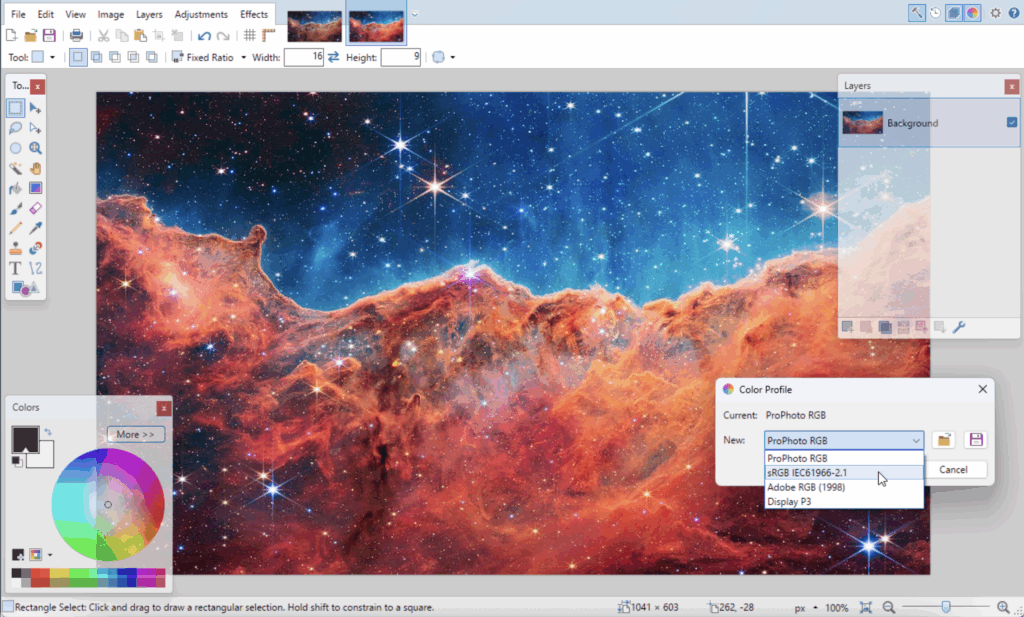Viewport: 1024px width, 617px height.
Task: Open the Effects menu
Action: coord(254,15)
